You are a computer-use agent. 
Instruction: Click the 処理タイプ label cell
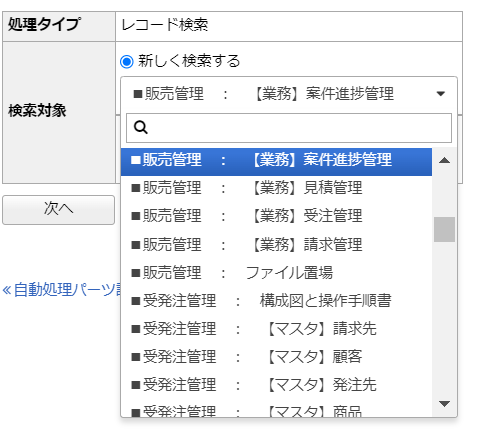[x=59, y=26]
